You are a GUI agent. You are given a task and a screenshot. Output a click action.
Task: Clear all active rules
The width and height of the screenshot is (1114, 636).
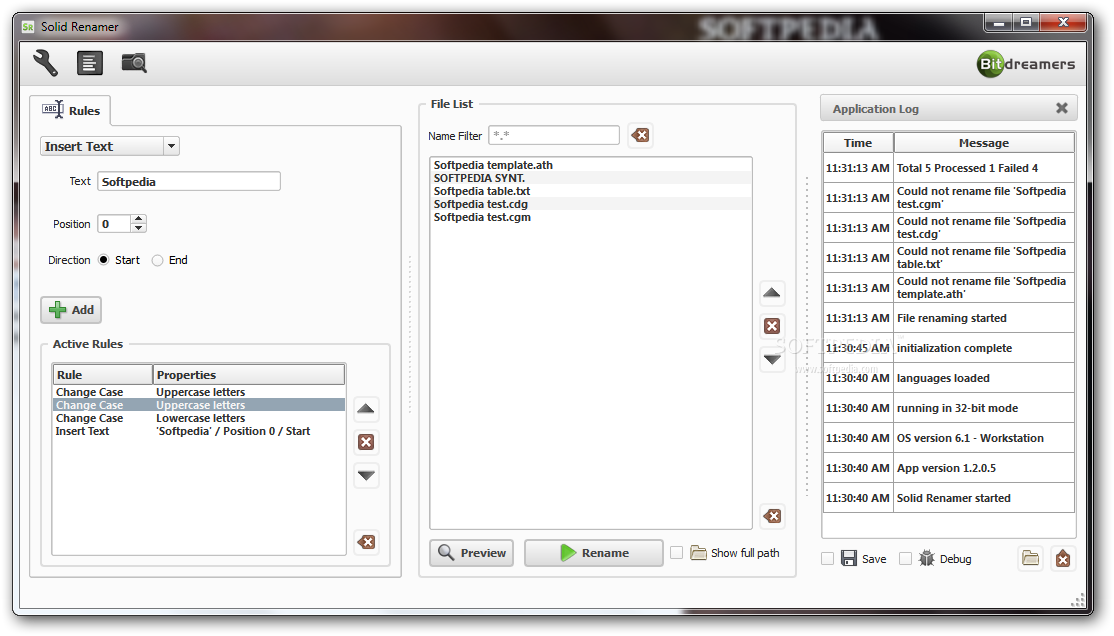366,542
